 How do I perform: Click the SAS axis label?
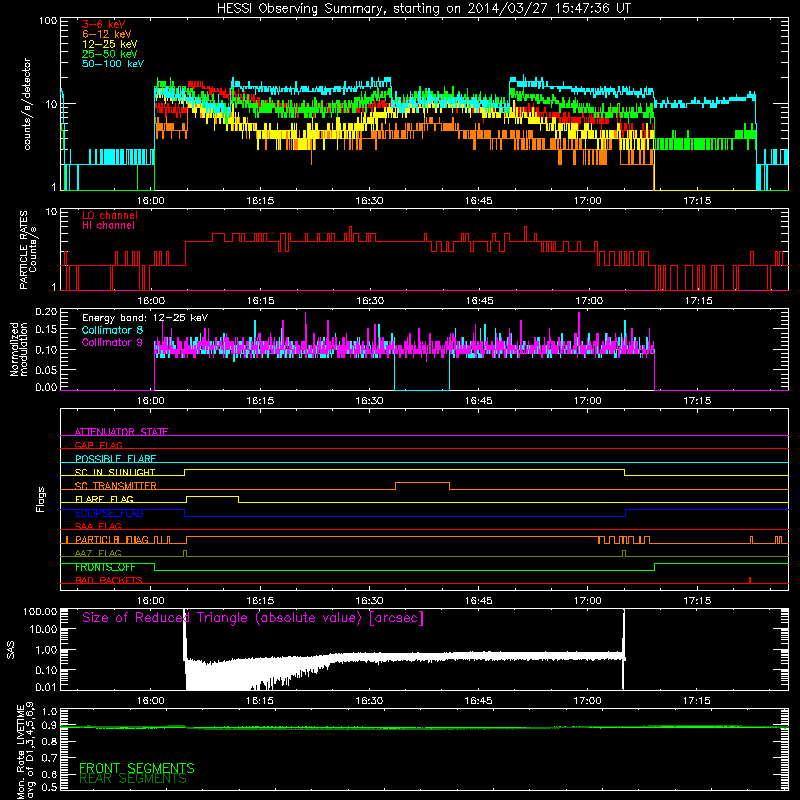point(11,650)
